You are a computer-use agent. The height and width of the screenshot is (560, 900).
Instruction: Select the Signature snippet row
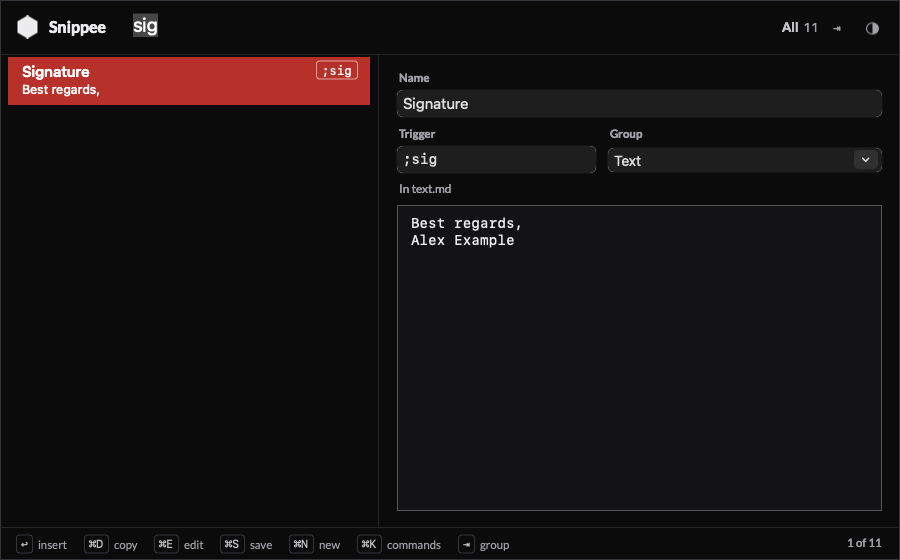click(189, 81)
